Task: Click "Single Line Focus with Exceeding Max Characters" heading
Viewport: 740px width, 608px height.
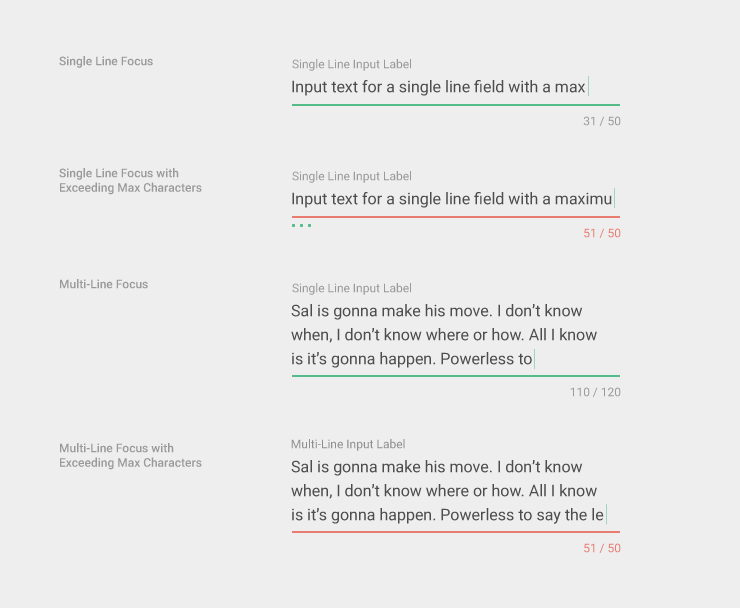Action: coord(130,180)
